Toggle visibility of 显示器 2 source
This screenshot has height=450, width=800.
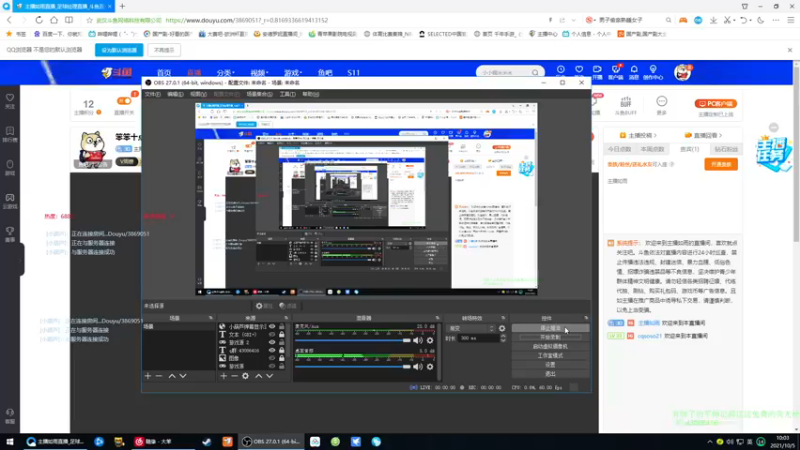click(272, 342)
